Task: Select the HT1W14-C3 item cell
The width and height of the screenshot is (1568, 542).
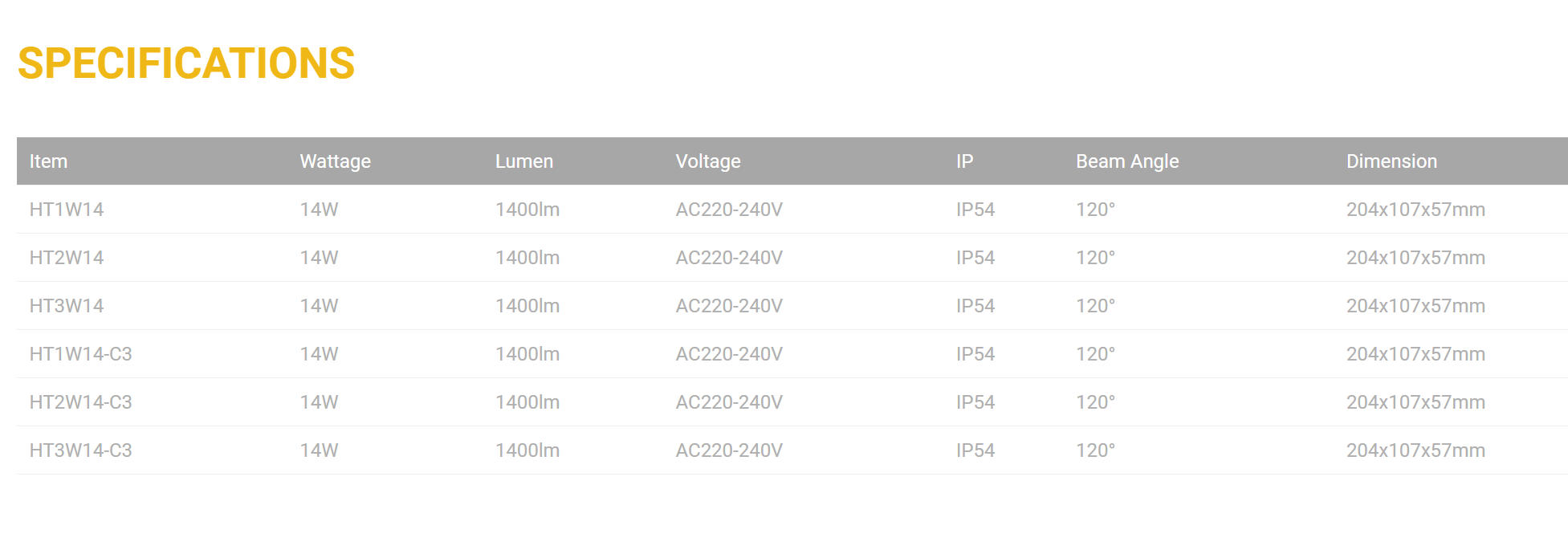Action: tap(80, 354)
